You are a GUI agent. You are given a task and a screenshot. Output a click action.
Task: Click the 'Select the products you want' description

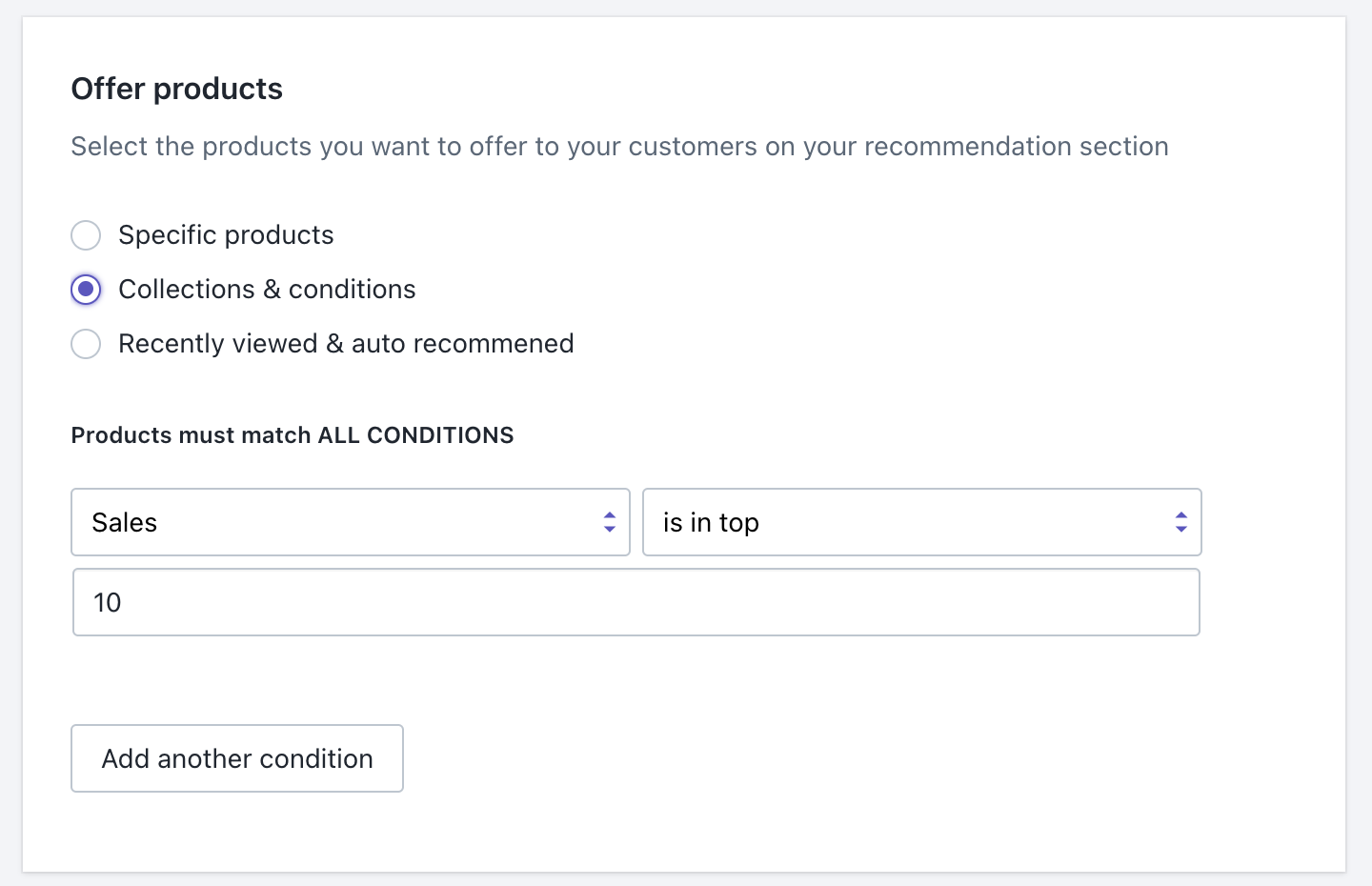[x=619, y=147]
